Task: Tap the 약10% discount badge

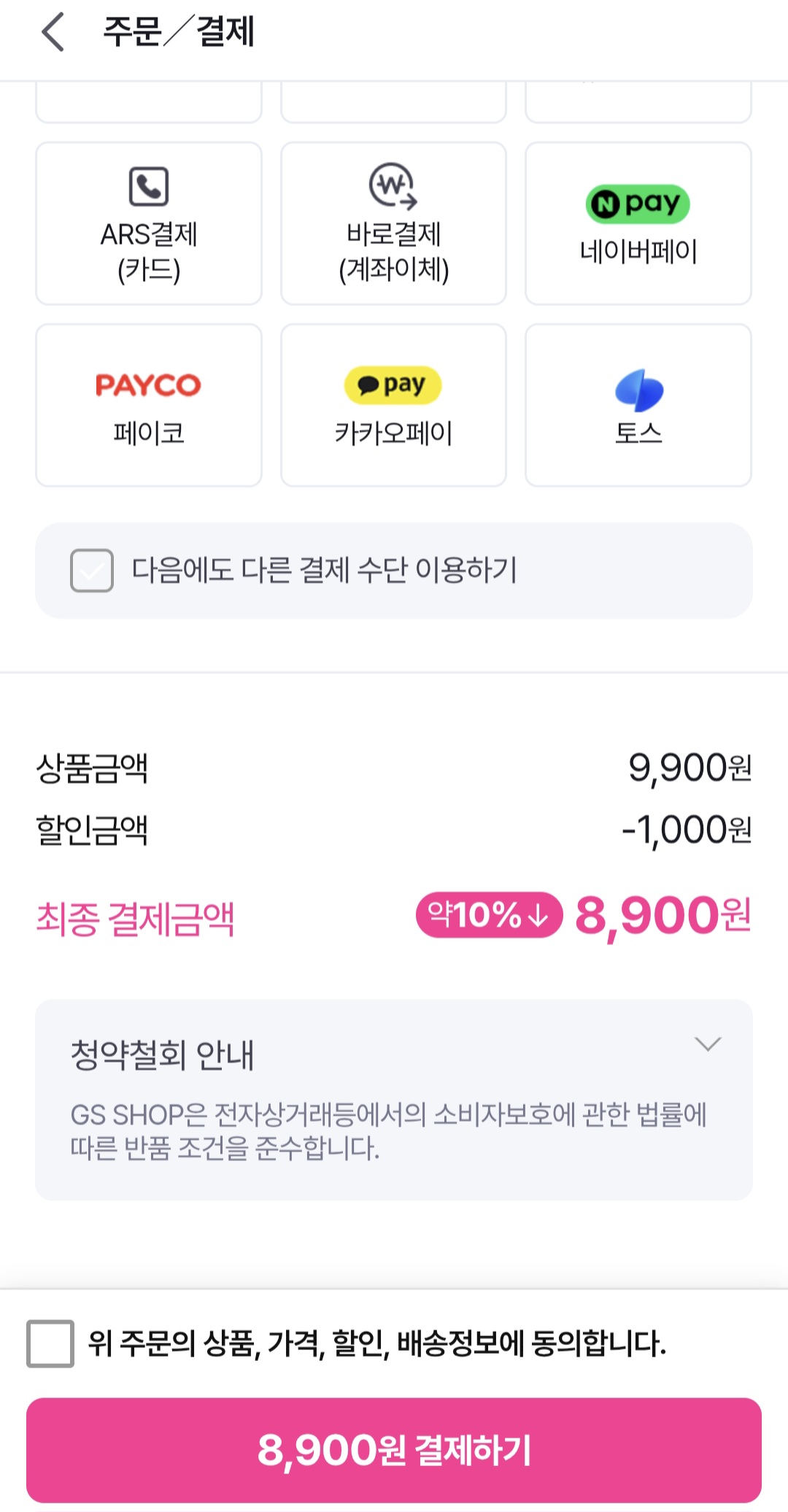Action: point(489,915)
